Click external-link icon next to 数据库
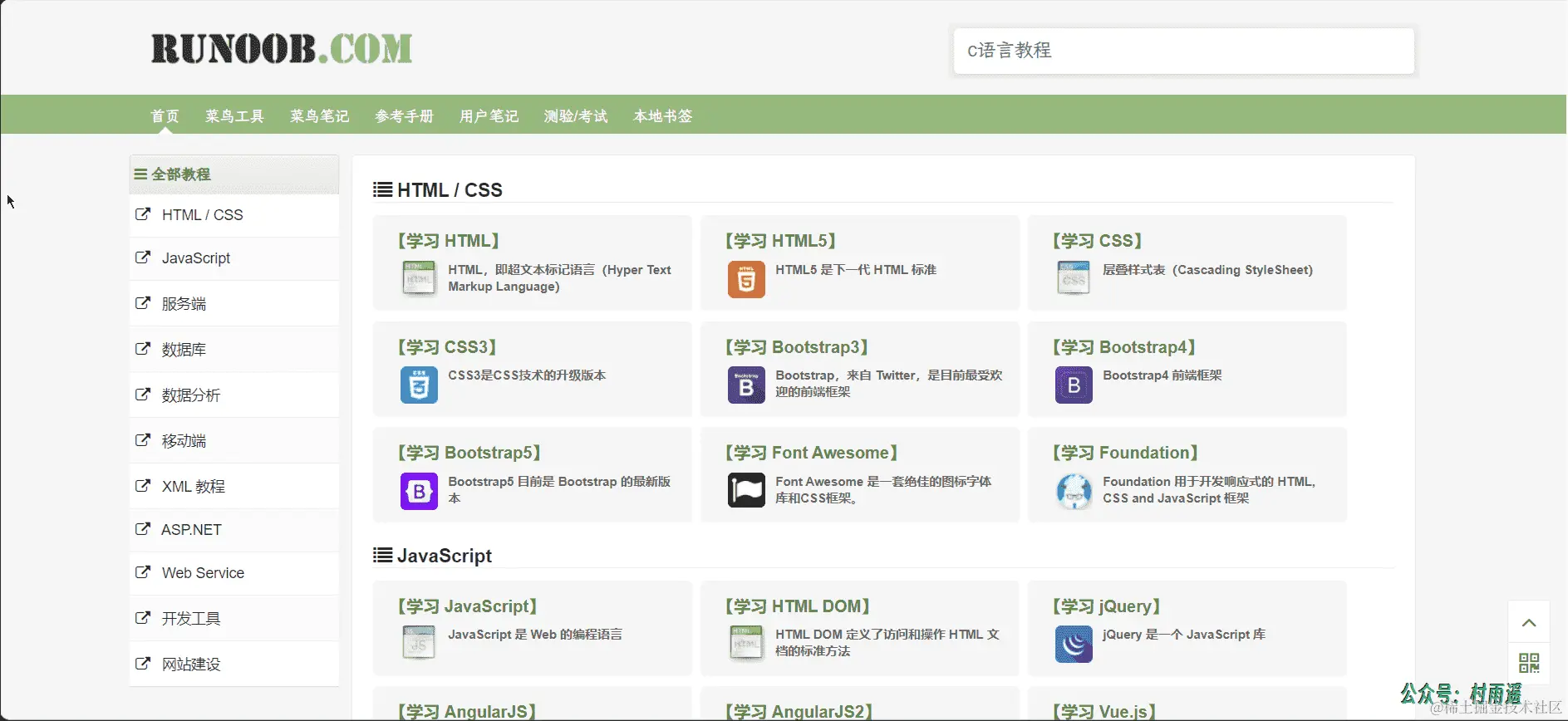1568x721 pixels. pyautogui.click(x=143, y=349)
